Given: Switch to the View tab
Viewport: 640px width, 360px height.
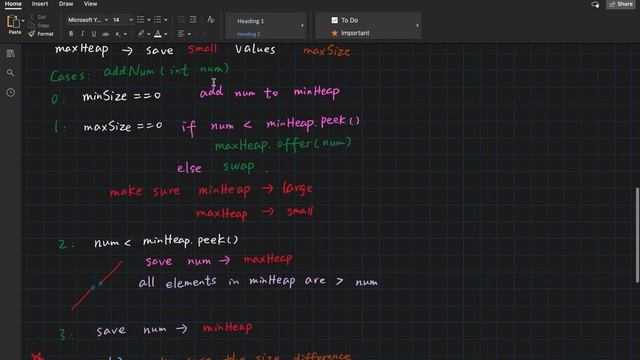Looking at the screenshot, I should tap(90, 4).
